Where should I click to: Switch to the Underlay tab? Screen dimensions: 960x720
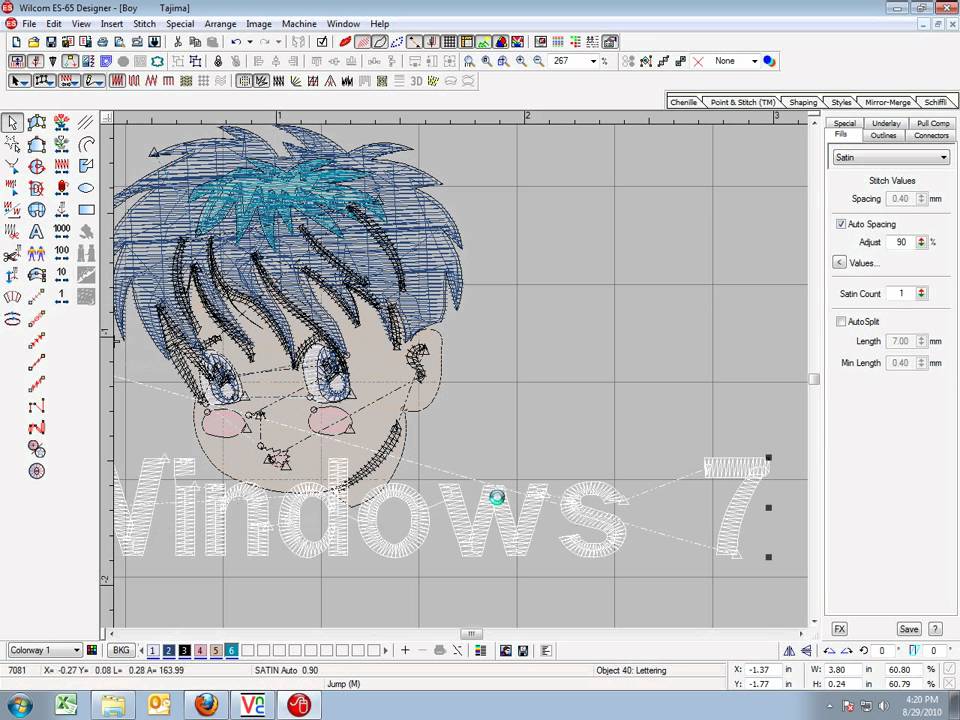tap(886, 123)
